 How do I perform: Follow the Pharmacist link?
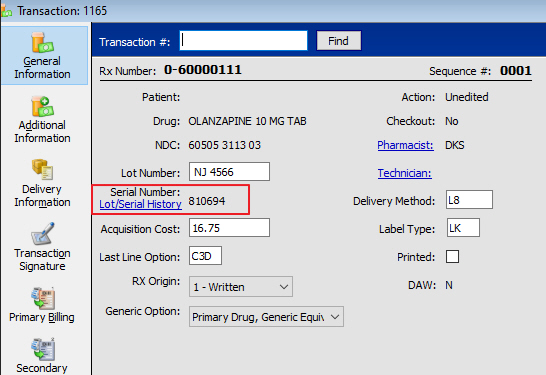[406, 145]
